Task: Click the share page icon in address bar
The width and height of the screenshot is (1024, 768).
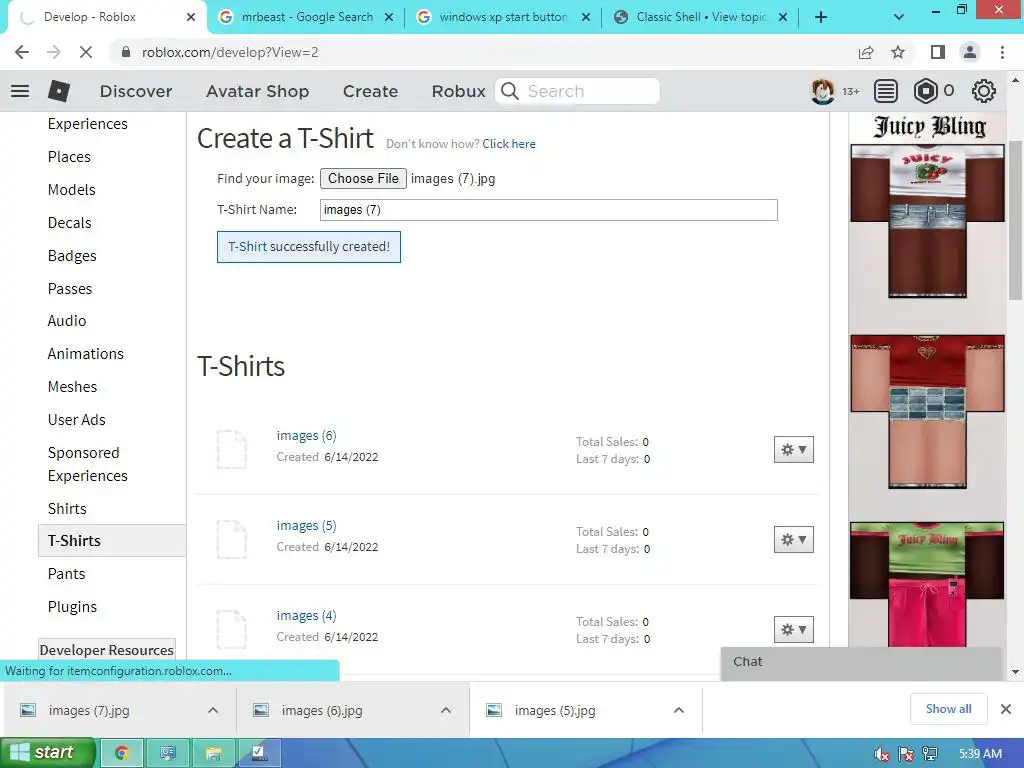Action: pos(866,52)
